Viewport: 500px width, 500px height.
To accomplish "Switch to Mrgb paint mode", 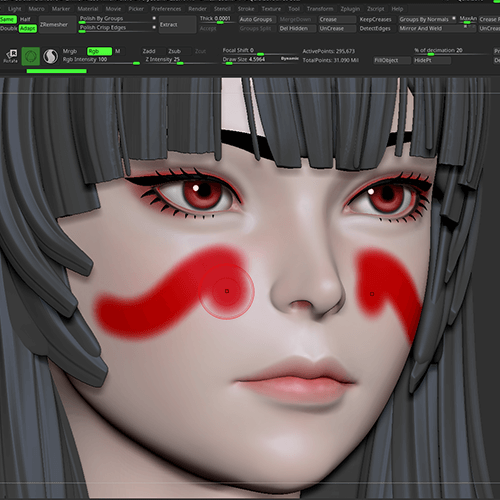I will (70, 51).
